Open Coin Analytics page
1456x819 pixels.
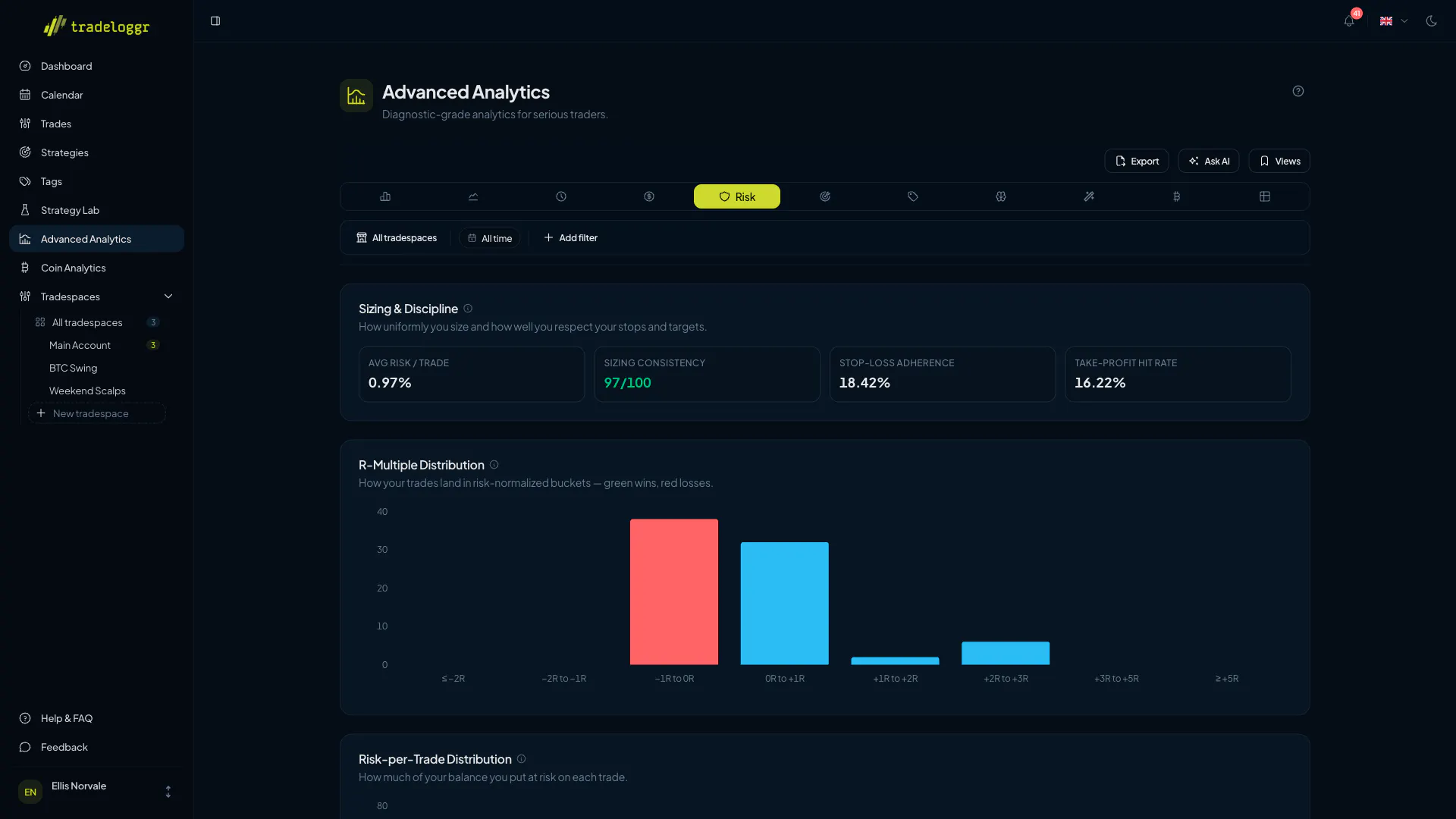click(x=96, y=268)
